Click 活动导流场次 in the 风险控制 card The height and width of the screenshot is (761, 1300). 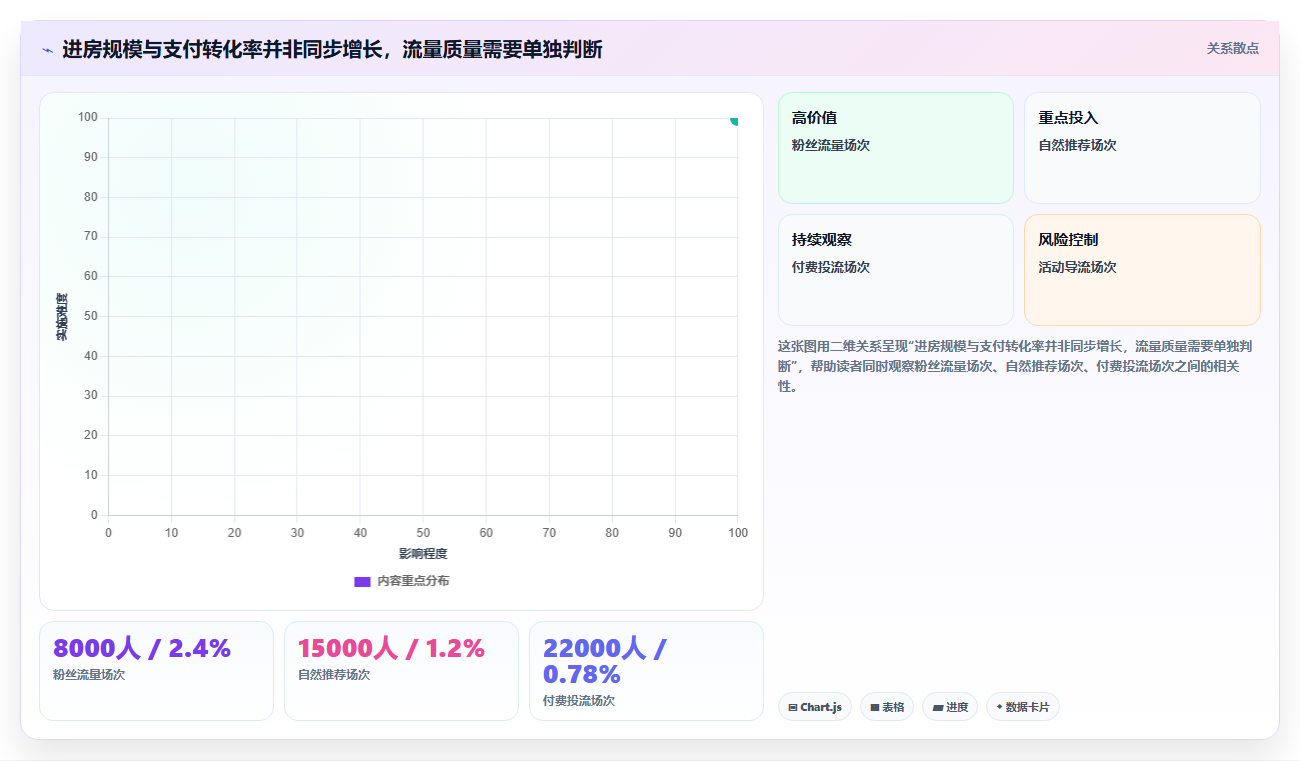(x=1077, y=267)
